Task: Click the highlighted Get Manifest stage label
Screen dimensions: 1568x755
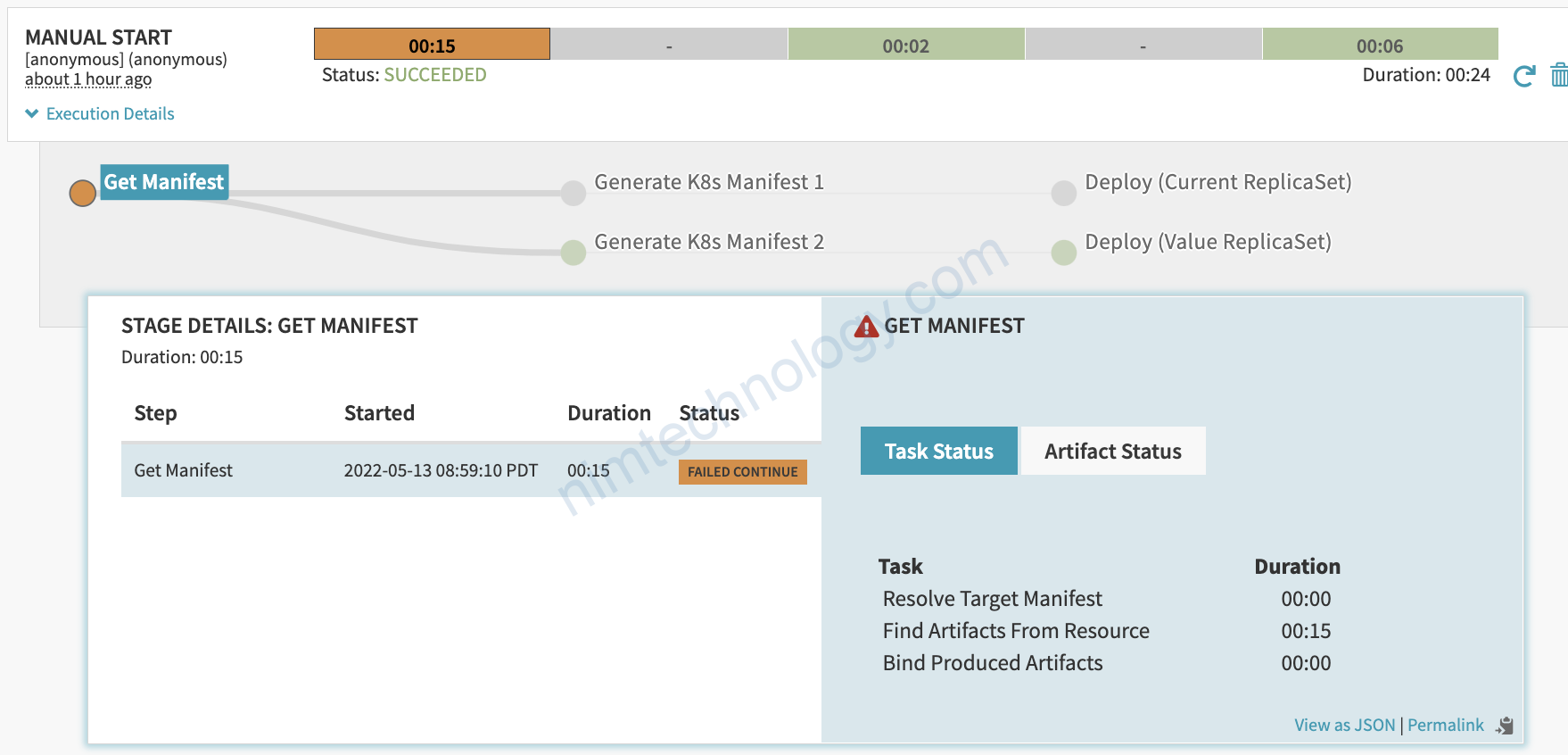Action: tap(164, 182)
